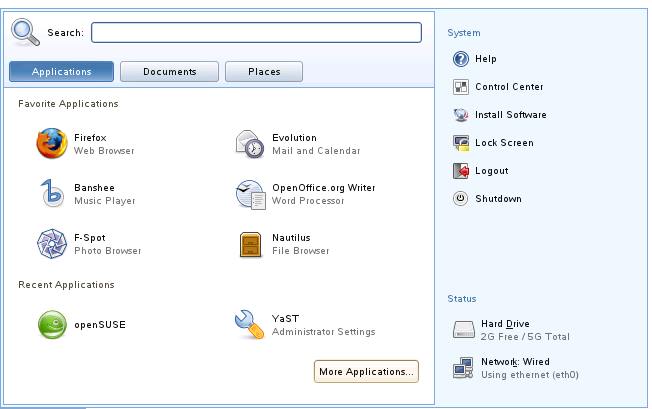This screenshot has width=652, height=409.
Task: Open the Help link text
Action: [x=486, y=59]
